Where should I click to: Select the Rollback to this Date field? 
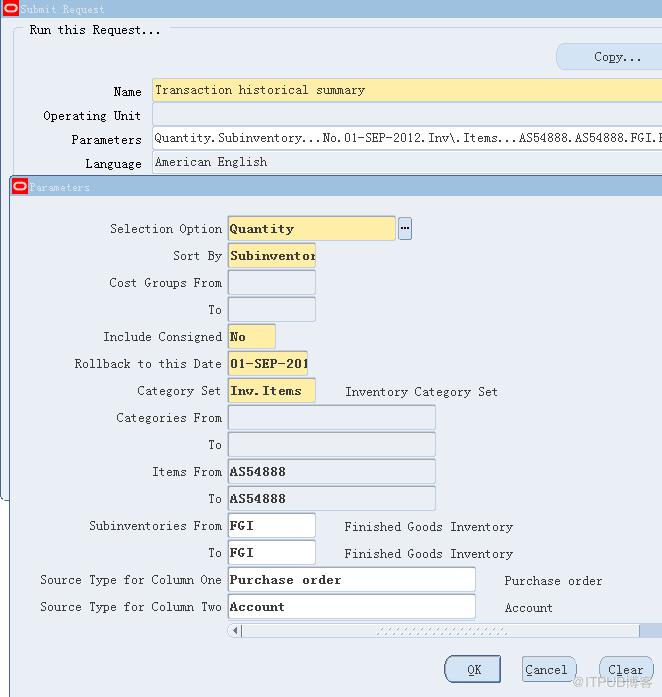click(268, 364)
